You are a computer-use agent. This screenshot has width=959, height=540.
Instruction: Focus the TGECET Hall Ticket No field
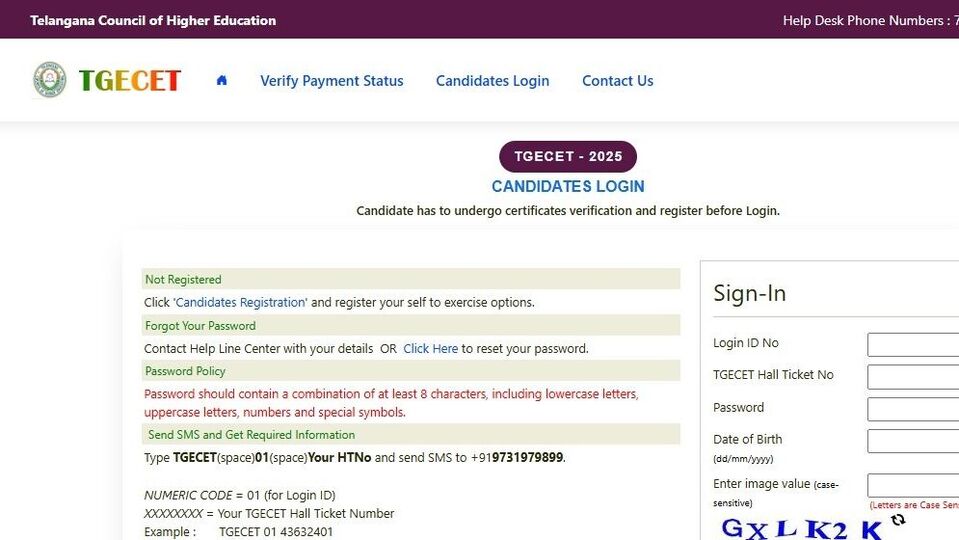click(913, 377)
